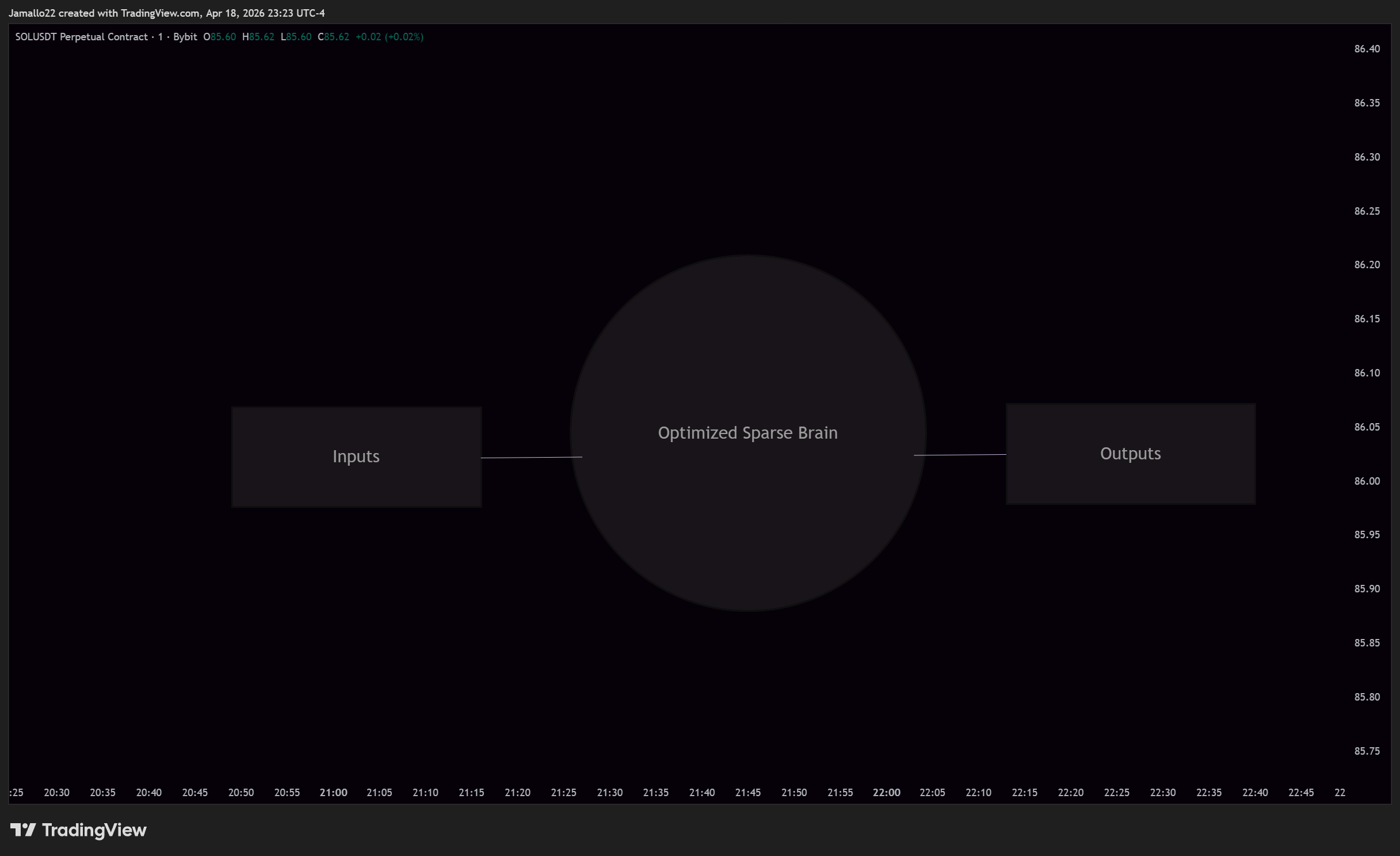Screen dimensions: 1400x856
Task: Click the 22:05 time label
Action: (x=932, y=793)
